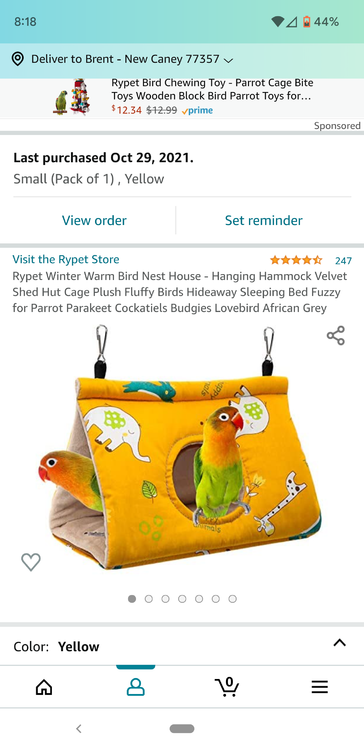Tap the share icon on product image
The image size is (364, 750).
336,335
